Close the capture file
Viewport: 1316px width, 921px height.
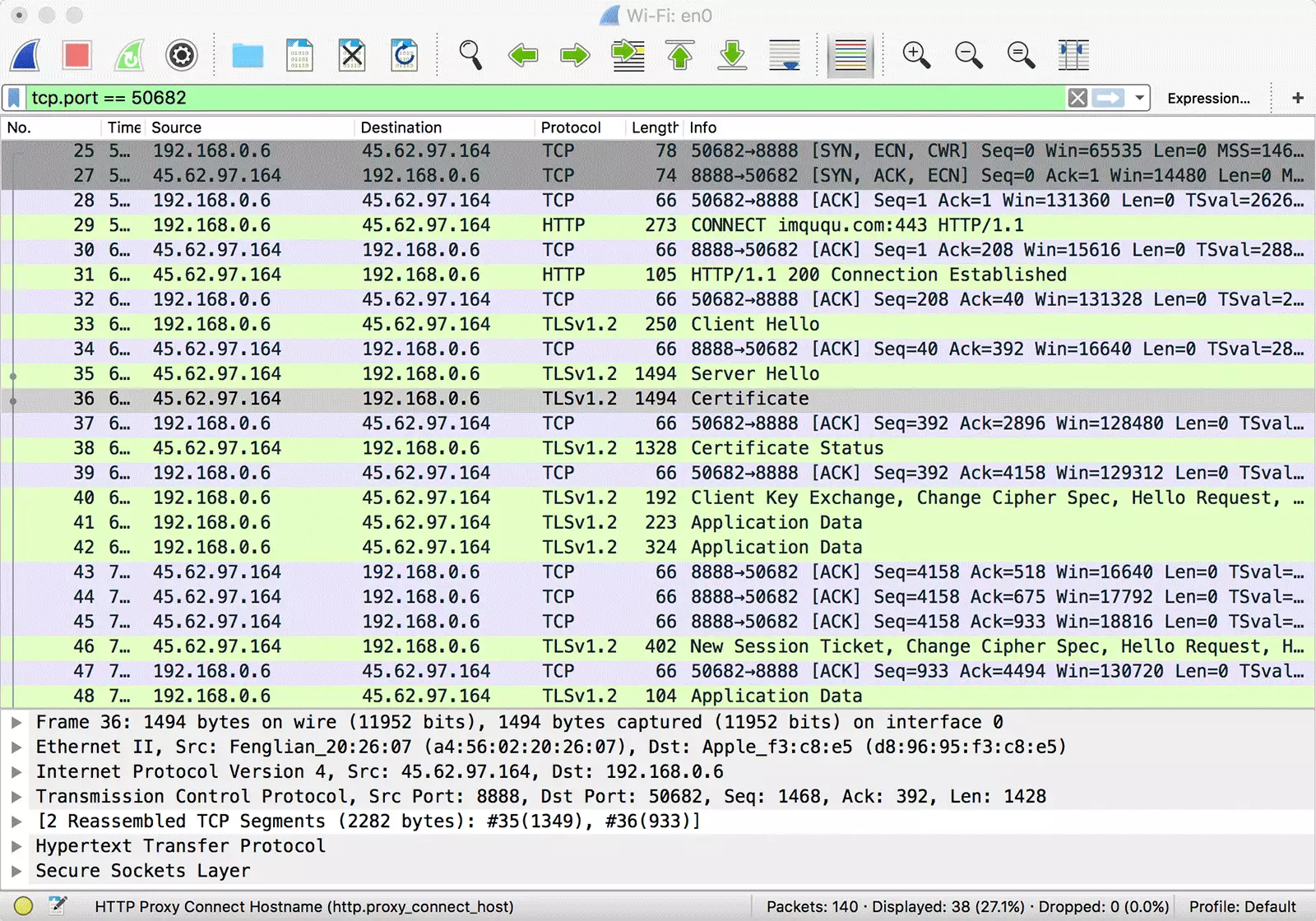click(x=352, y=55)
